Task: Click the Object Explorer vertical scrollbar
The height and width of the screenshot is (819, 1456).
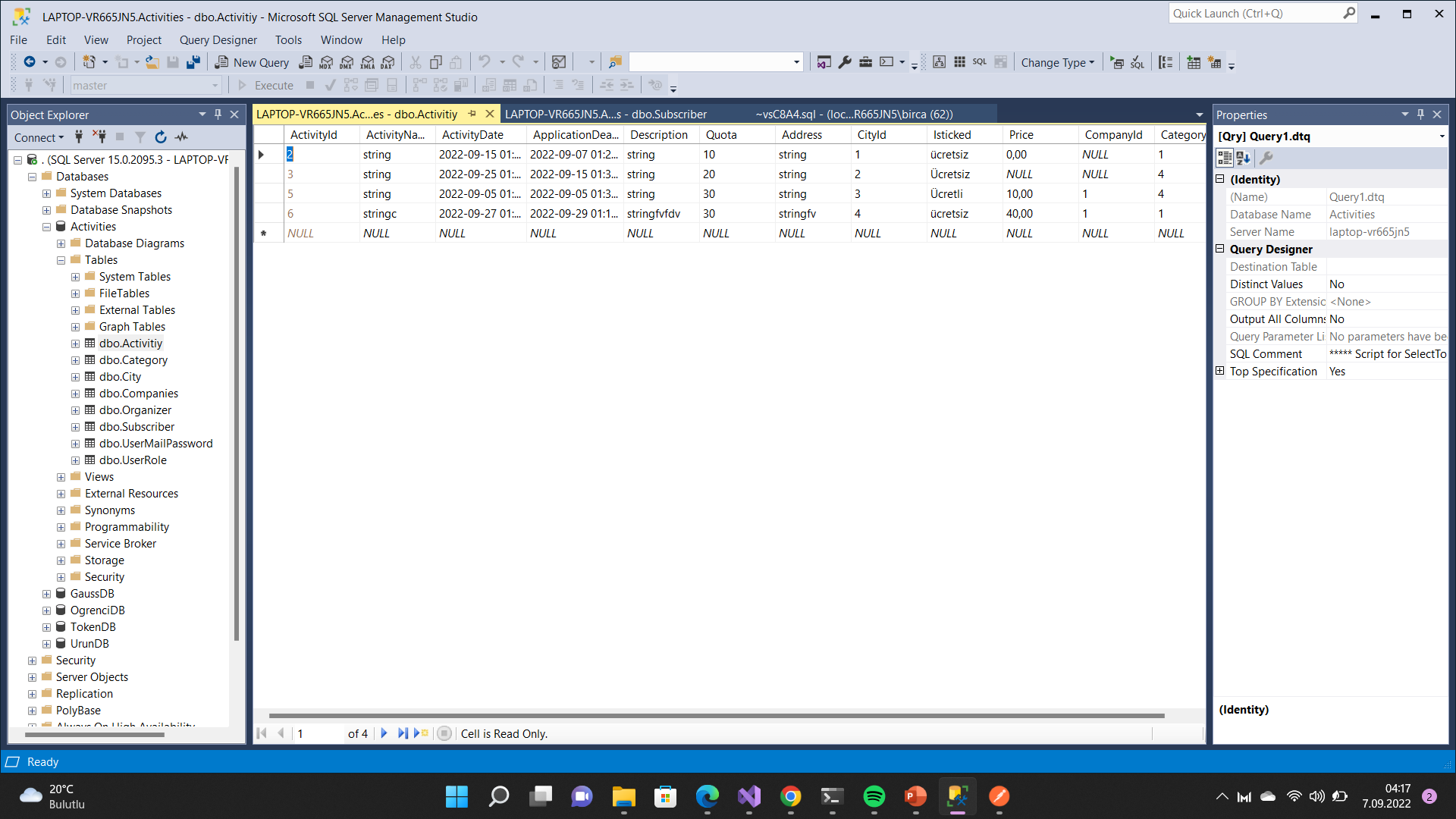Action: coord(237,402)
